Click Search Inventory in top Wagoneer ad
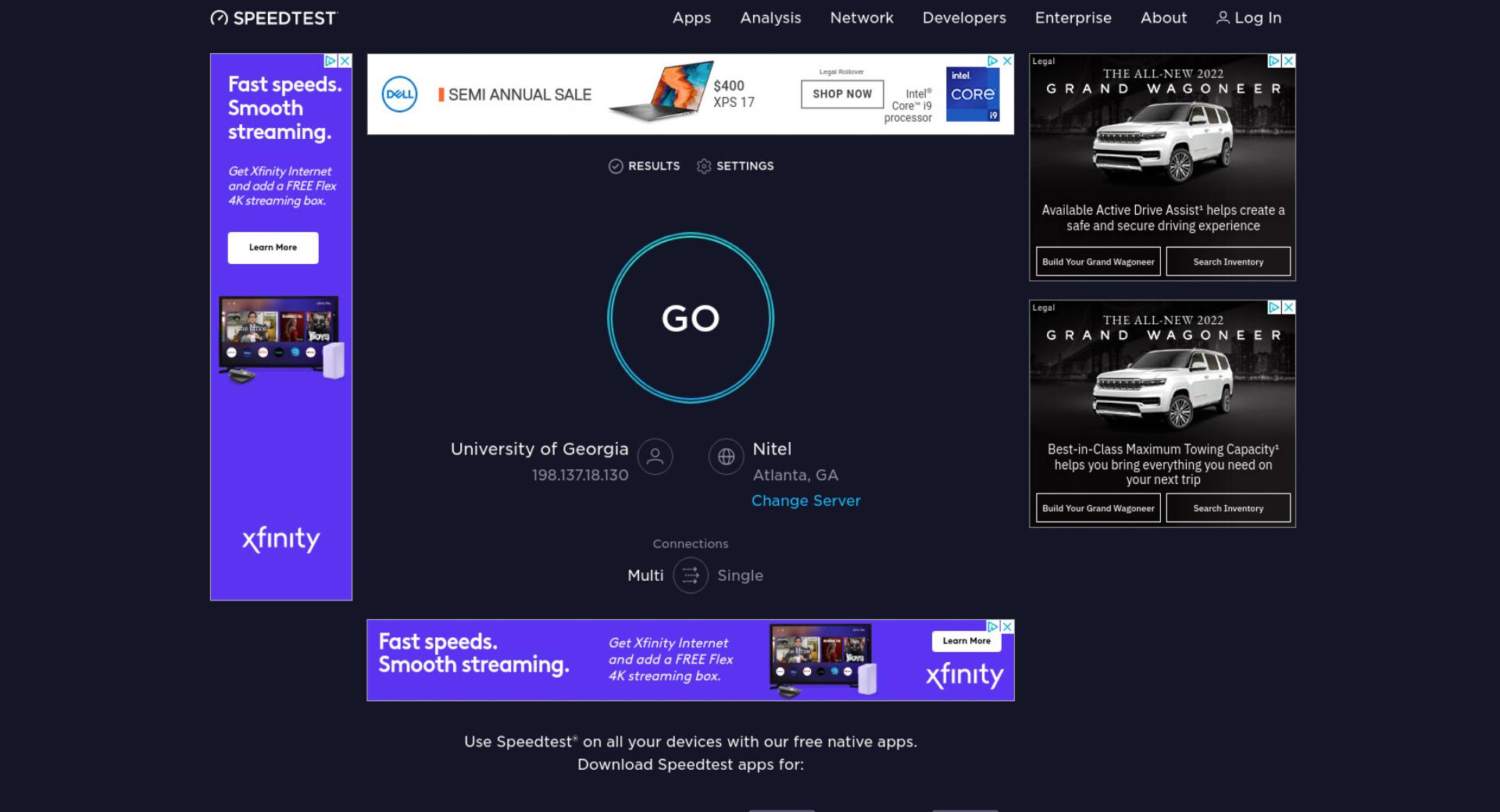The height and width of the screenshot is (812, 1500). click(1228, 262)
